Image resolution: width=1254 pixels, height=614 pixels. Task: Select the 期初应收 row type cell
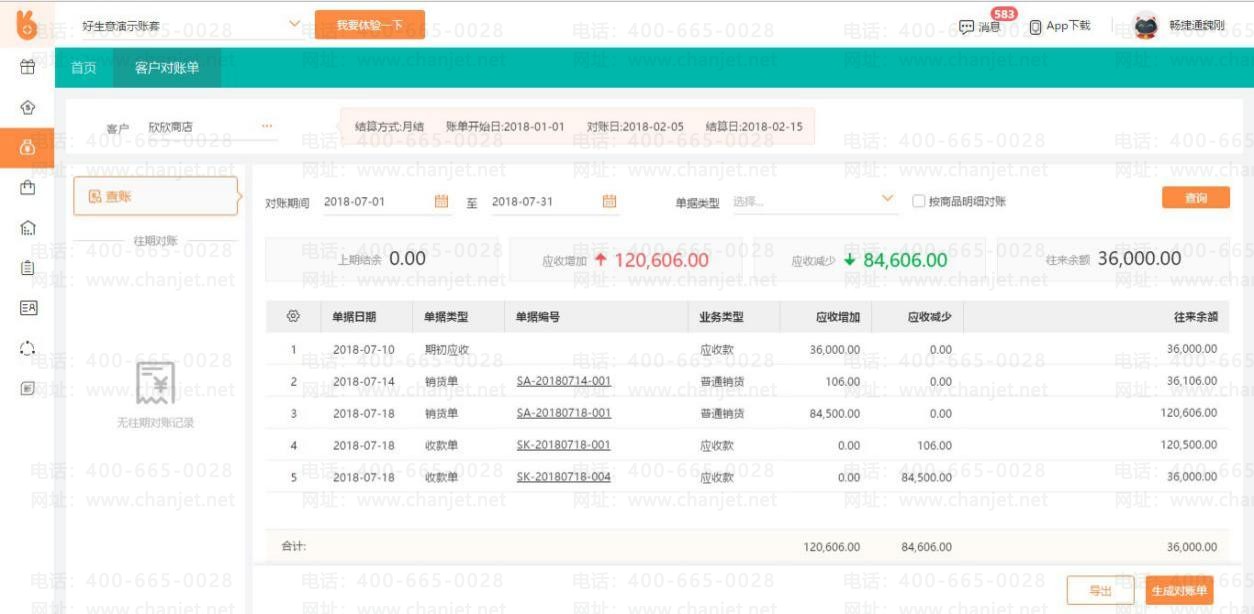click(447, 350)
